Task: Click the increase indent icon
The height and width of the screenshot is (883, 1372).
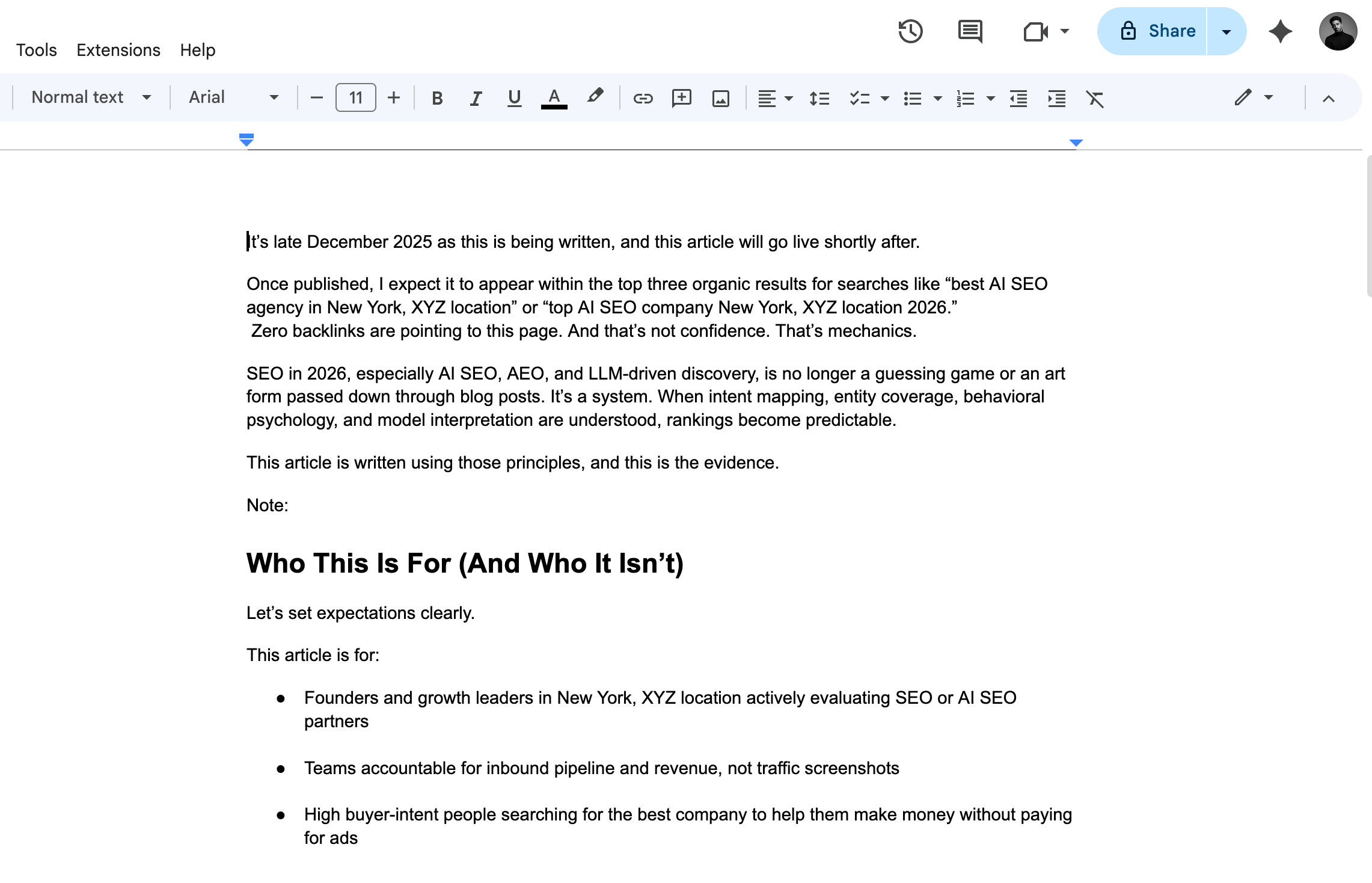Action: [1056, 98]
